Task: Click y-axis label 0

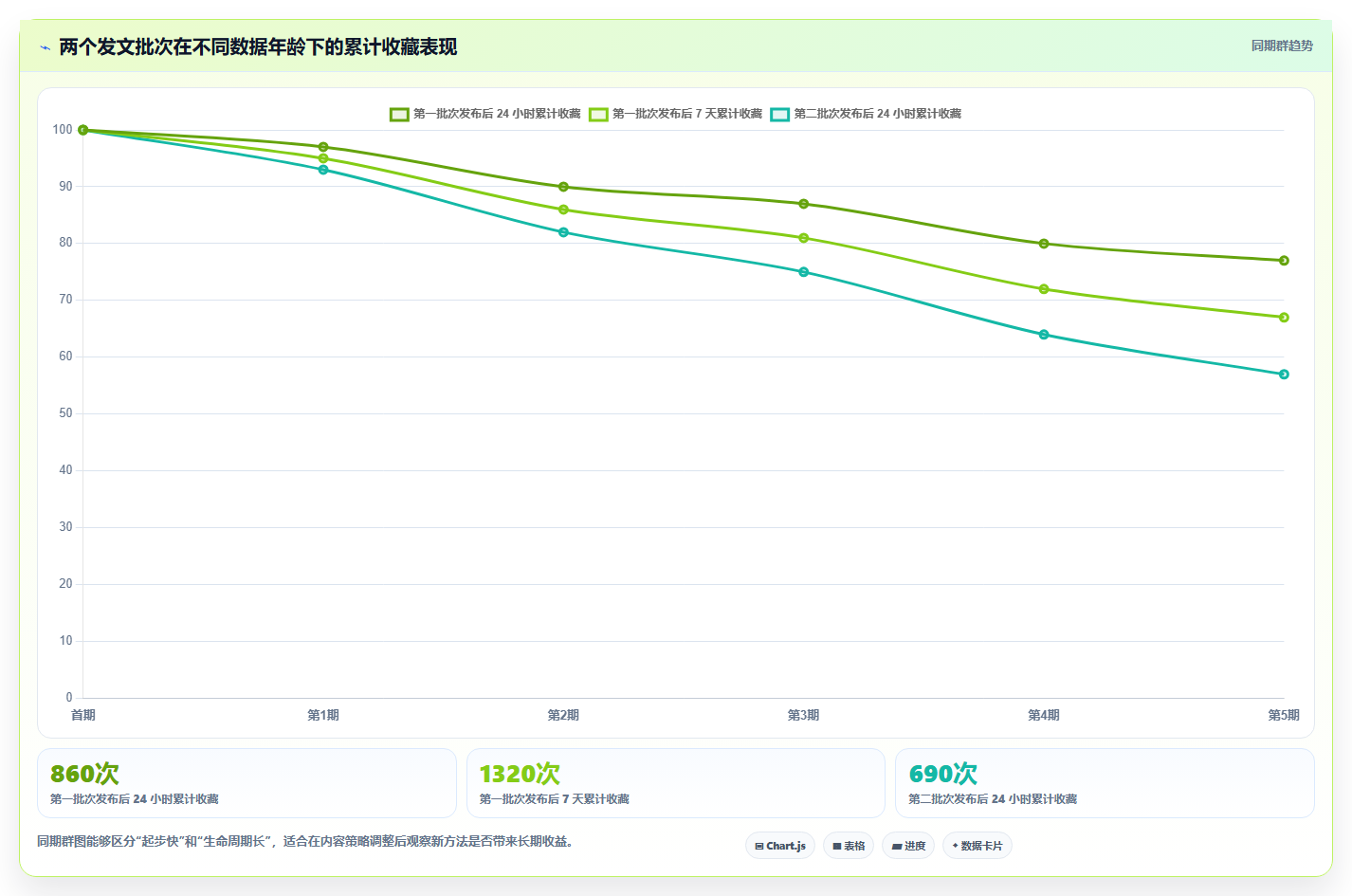Action: [69, 698]
